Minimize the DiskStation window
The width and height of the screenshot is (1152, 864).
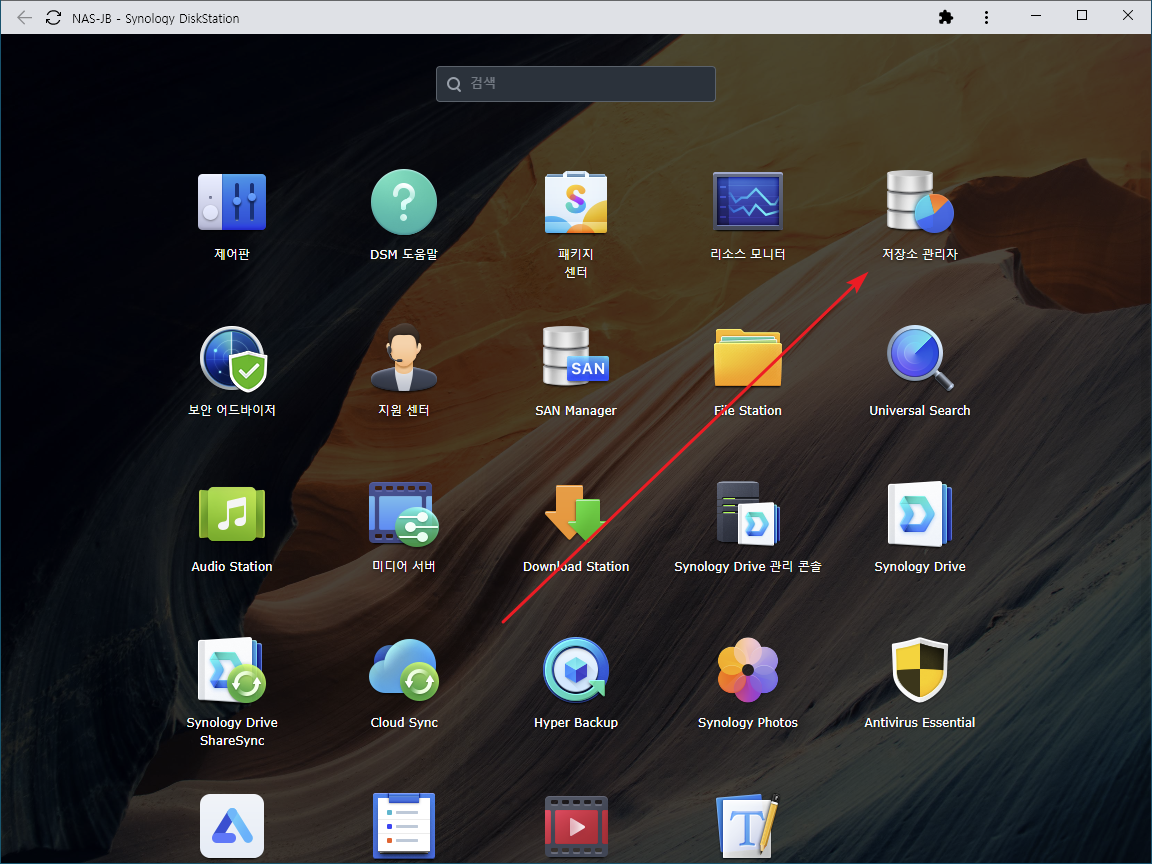pyautogui.click(x=1036, y=15)
